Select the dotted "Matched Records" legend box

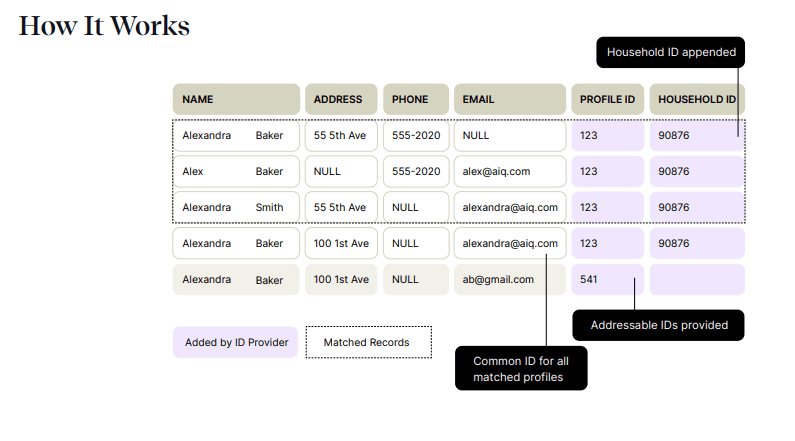368,342
